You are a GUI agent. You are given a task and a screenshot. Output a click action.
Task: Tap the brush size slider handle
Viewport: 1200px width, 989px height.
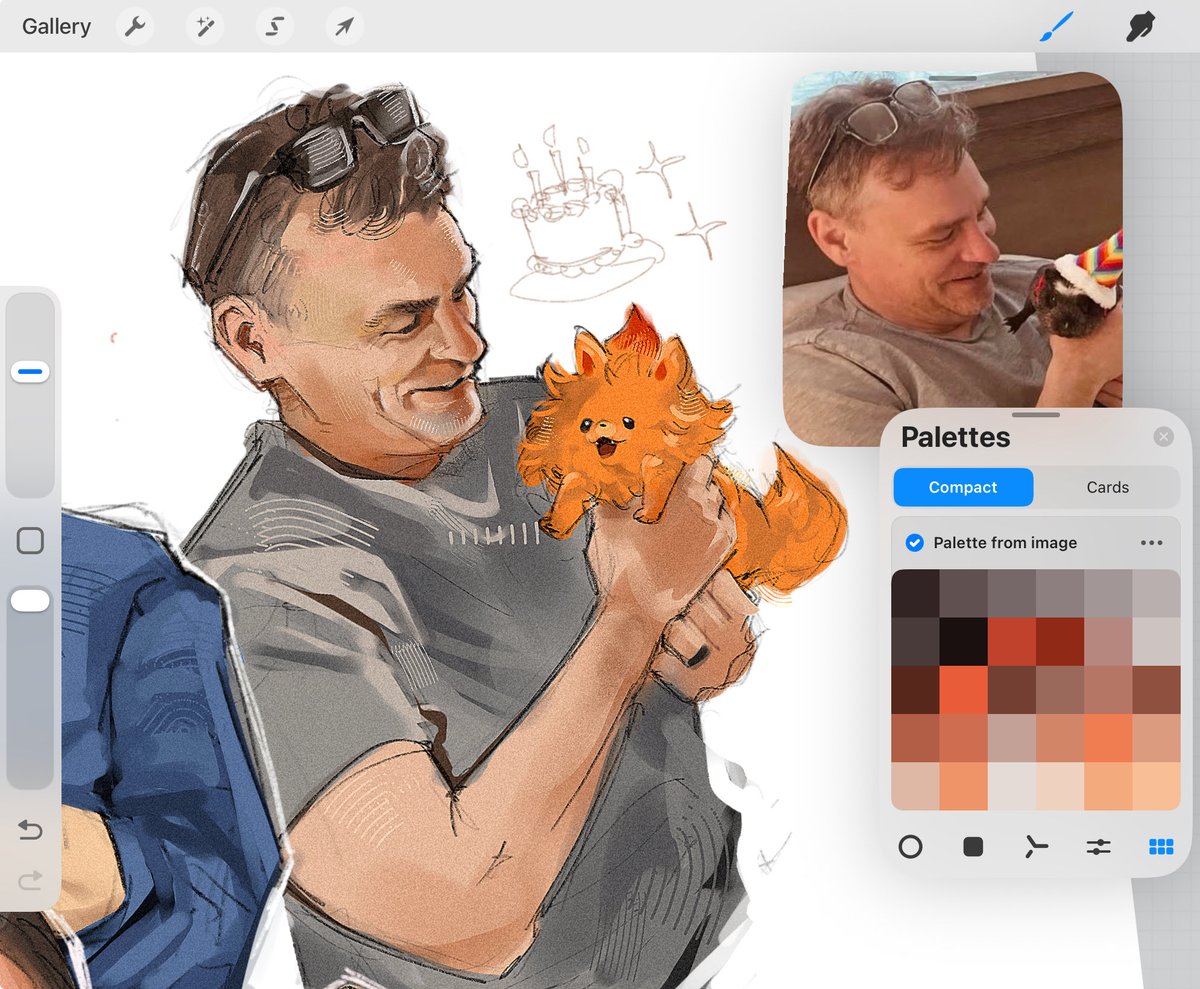tap(30, 372)
